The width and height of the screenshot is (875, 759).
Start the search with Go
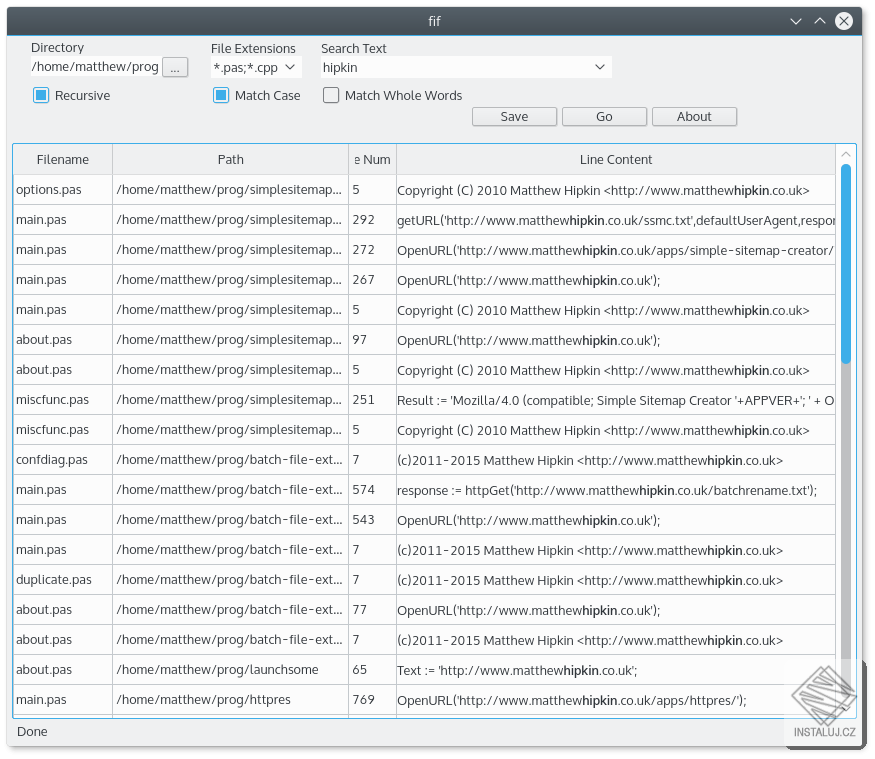pos(604,117)
